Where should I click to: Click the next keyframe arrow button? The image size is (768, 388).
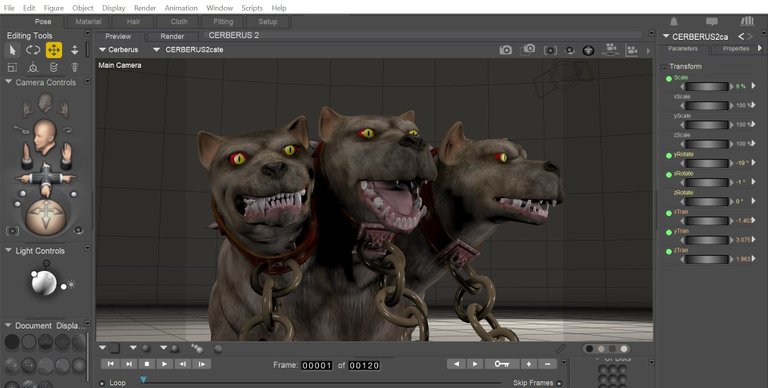coord(475,364)
